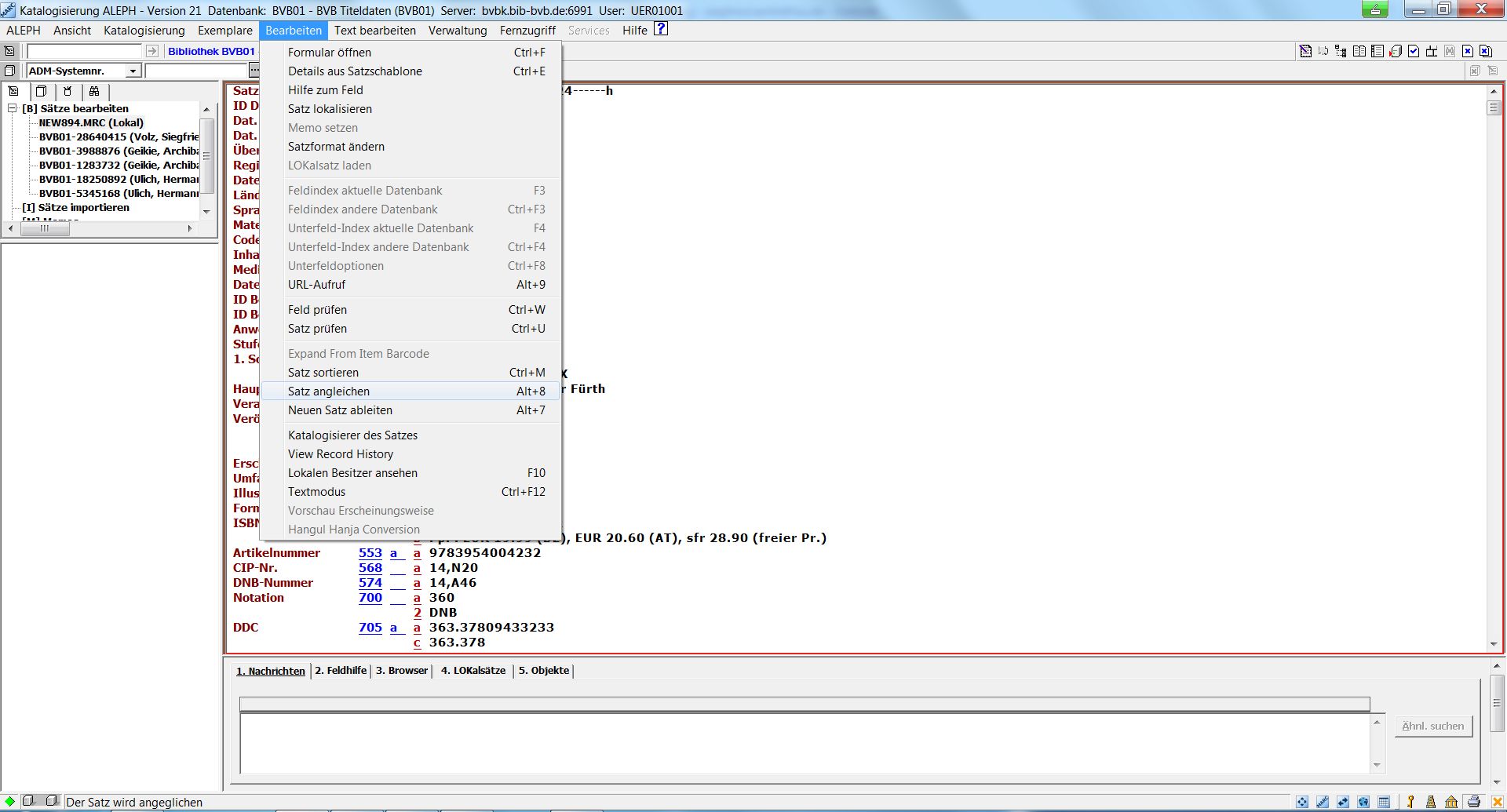Click the key icon in status bar
1507x812 pixels.
(1410, 802)
